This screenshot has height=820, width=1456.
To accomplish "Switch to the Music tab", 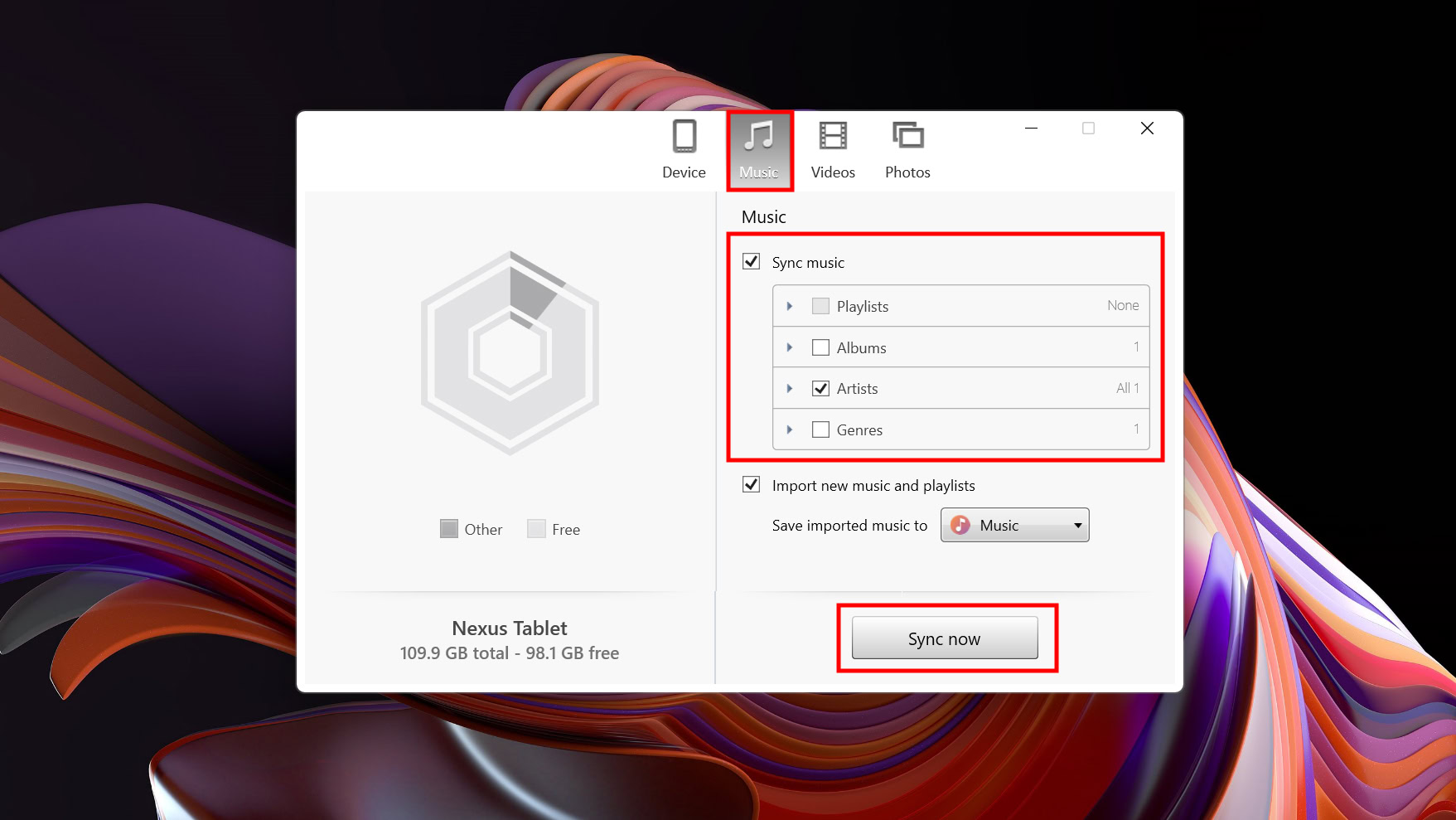I will [759, 150].
